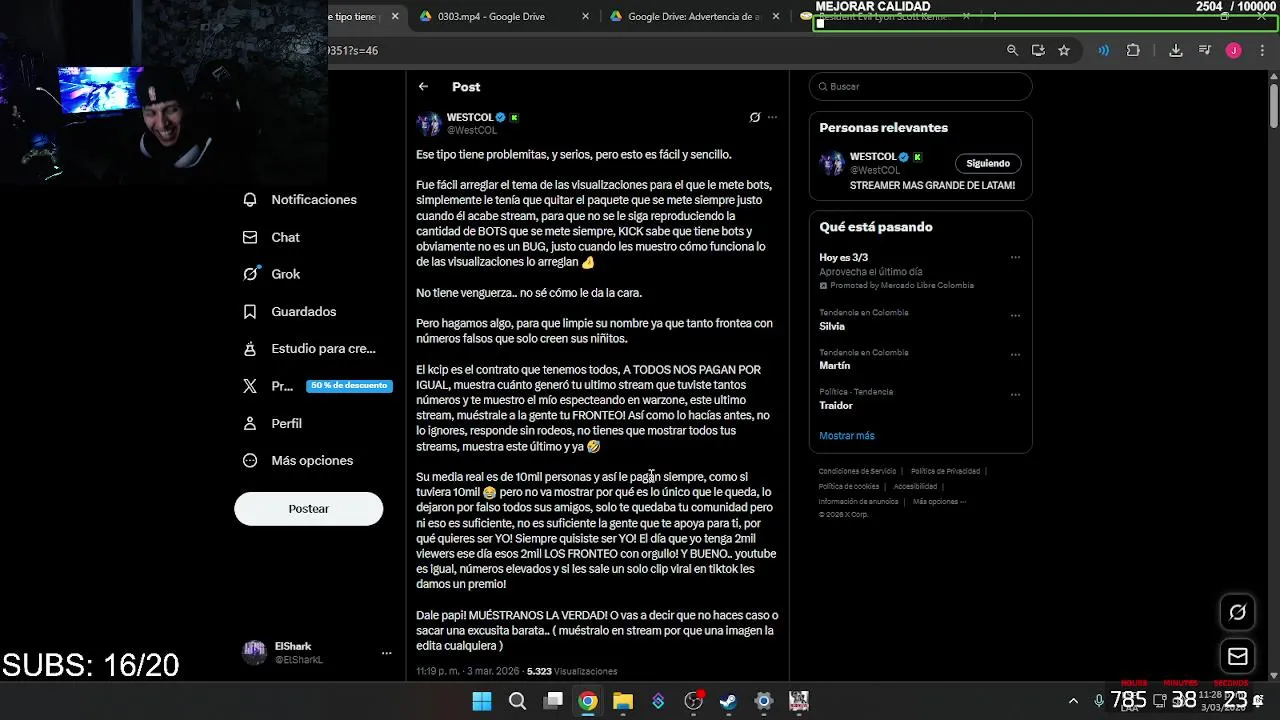Go back using the Post arrow
1280x720 pixels.
click(x=423, y=87)
